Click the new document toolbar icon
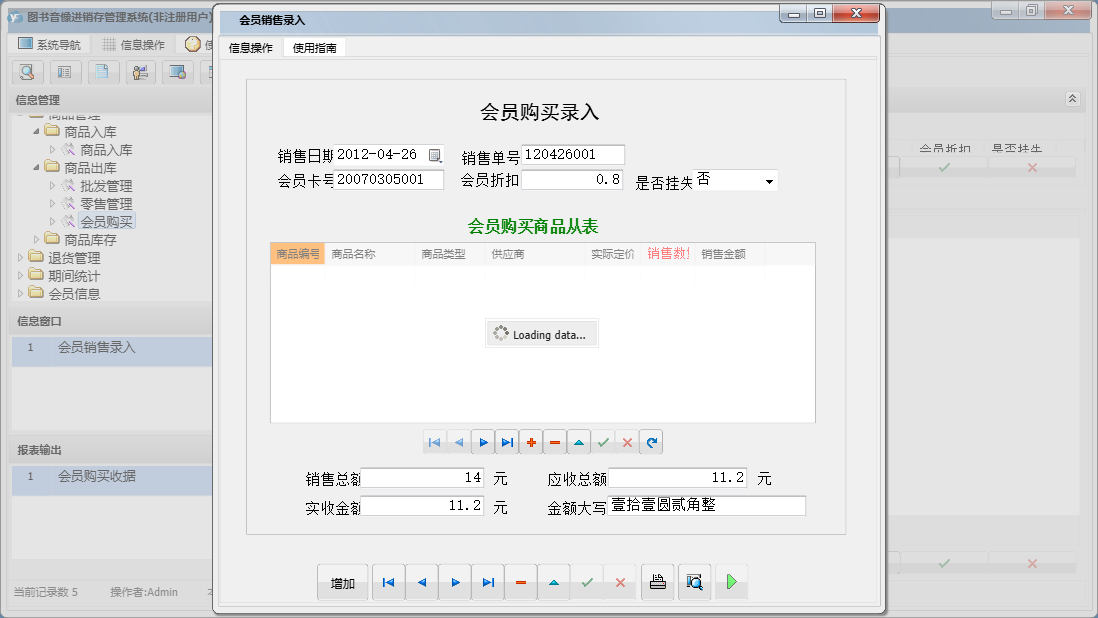Screen dimensions: 1098x618 coord(103,72)
